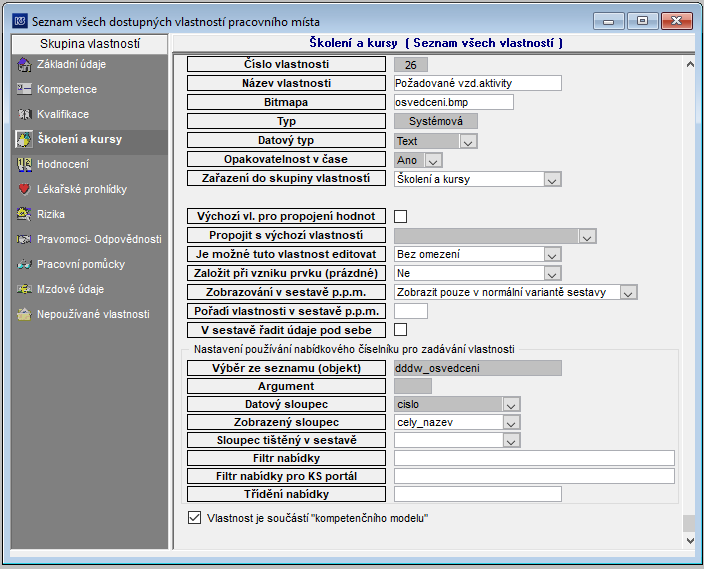Maximize the window
Screen dimensions: 704x569
coord(642,21)
